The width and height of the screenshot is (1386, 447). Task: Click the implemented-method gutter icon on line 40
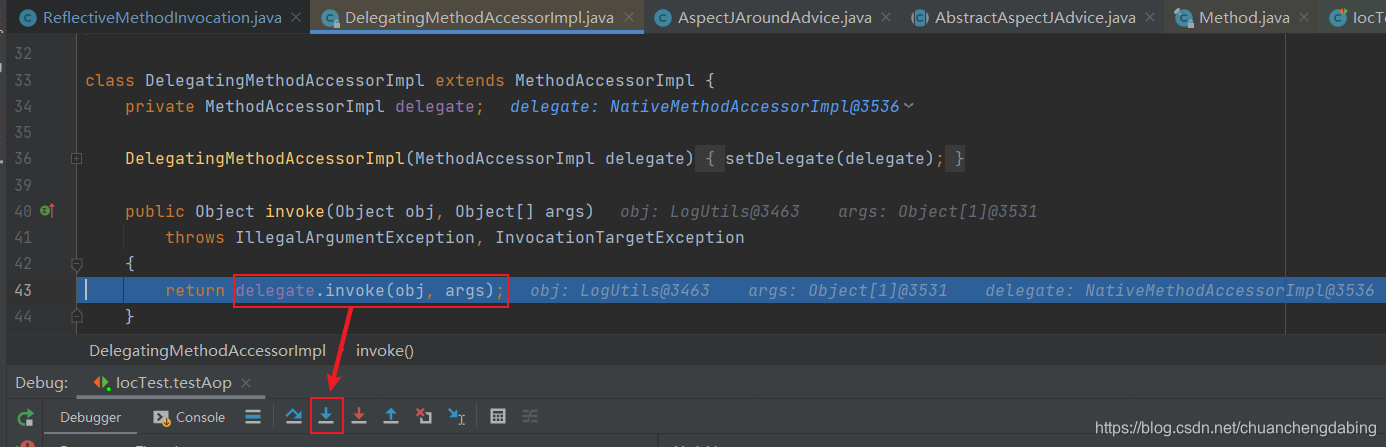46,211
